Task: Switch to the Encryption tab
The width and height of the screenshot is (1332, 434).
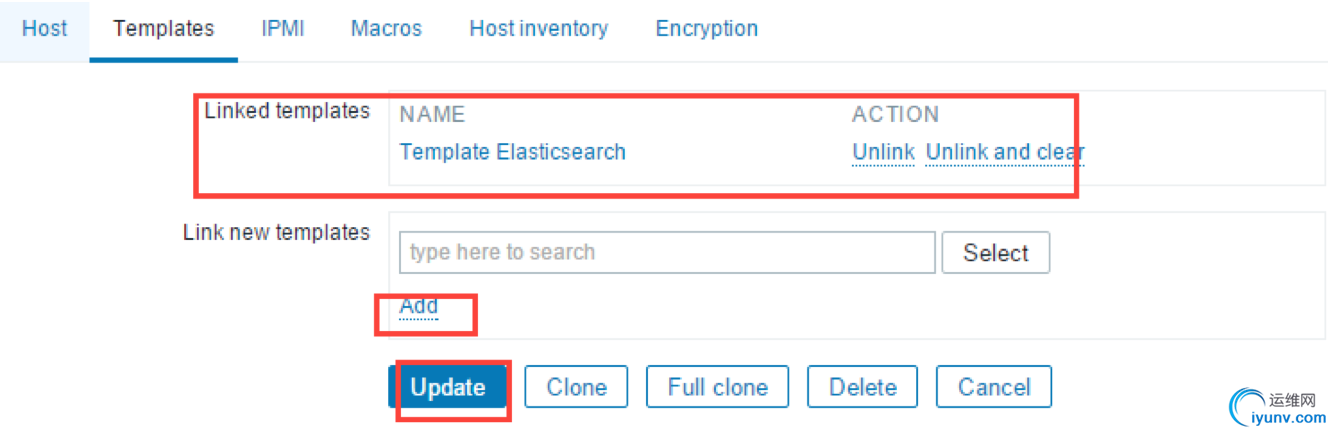Action: pos(706,29)
